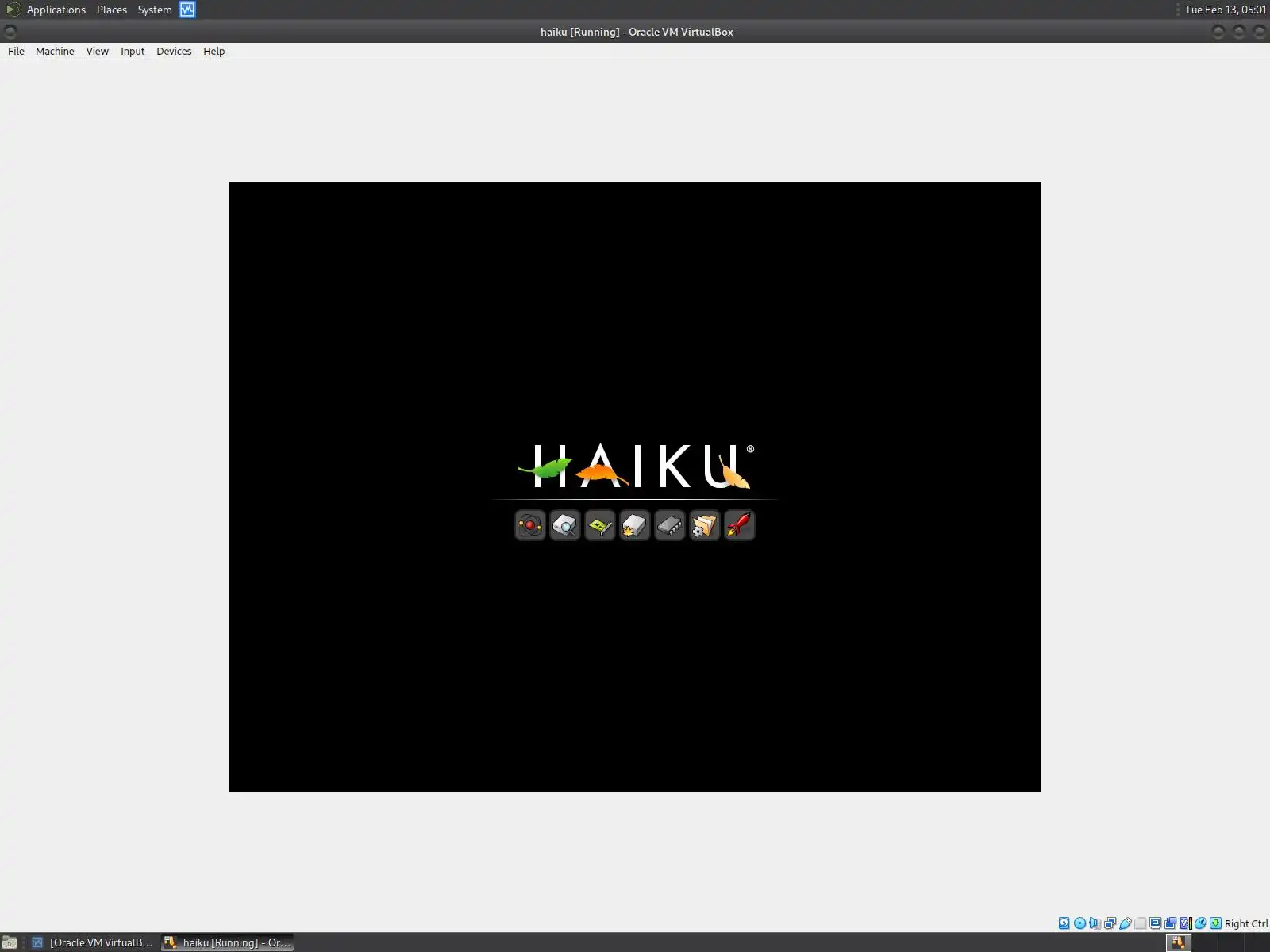Click the Right Ctrl host key label
This screenshot has height=952, width=1270.
tap(1246, 923)
